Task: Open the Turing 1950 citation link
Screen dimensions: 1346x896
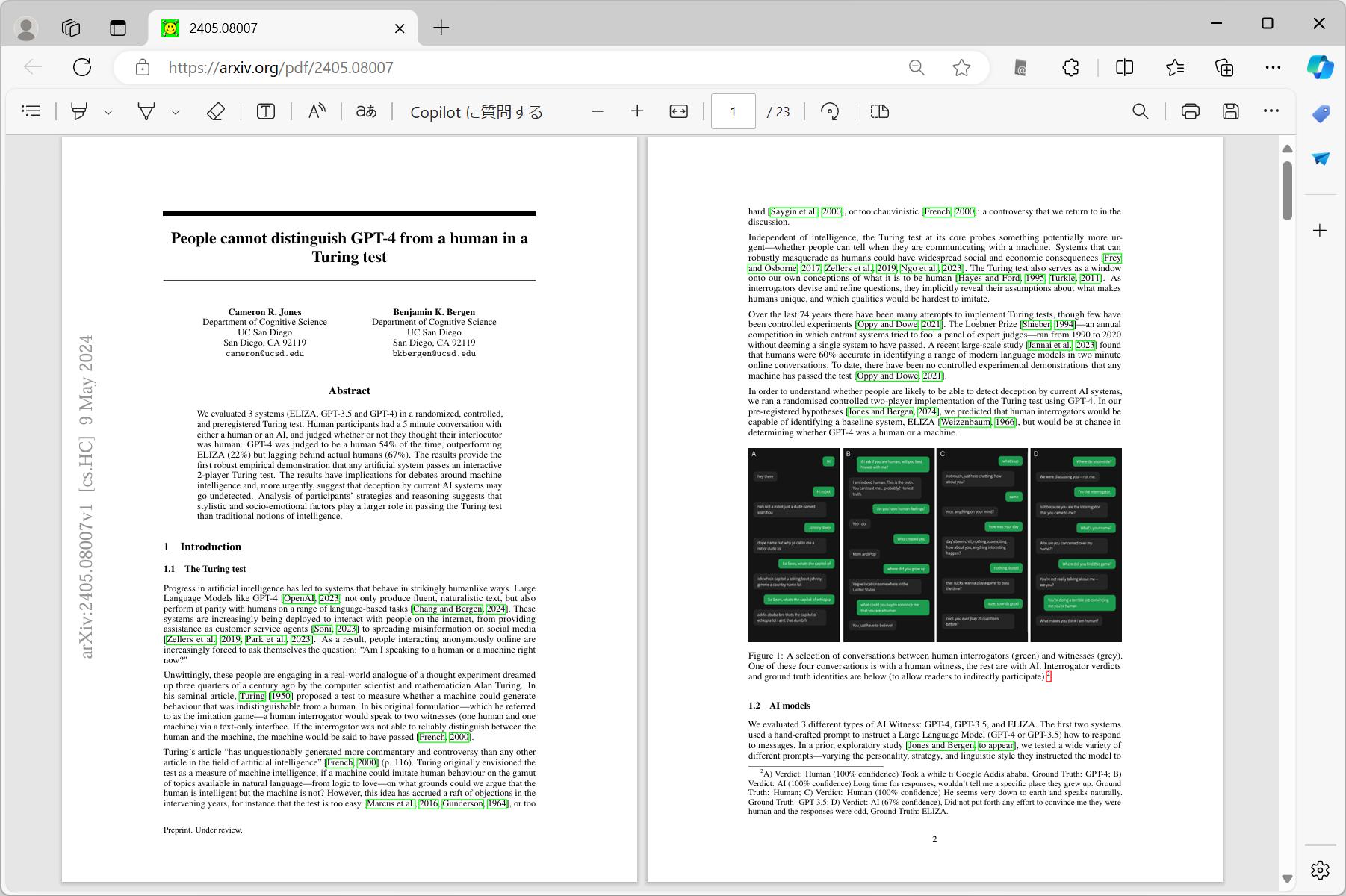Action: click(x=266, y=696)
